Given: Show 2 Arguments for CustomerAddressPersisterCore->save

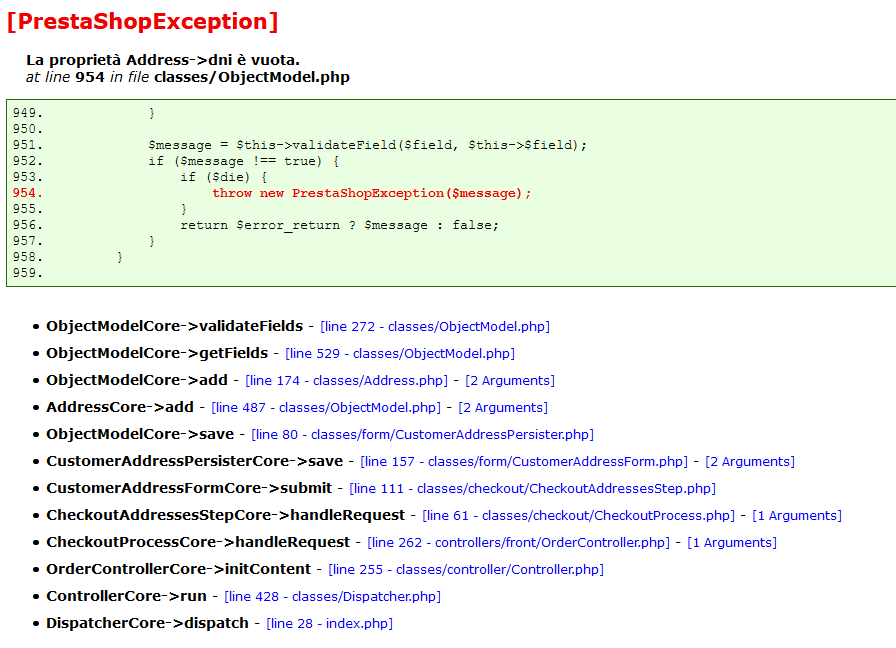Looking at the screenshot, I should pos(750,461).
